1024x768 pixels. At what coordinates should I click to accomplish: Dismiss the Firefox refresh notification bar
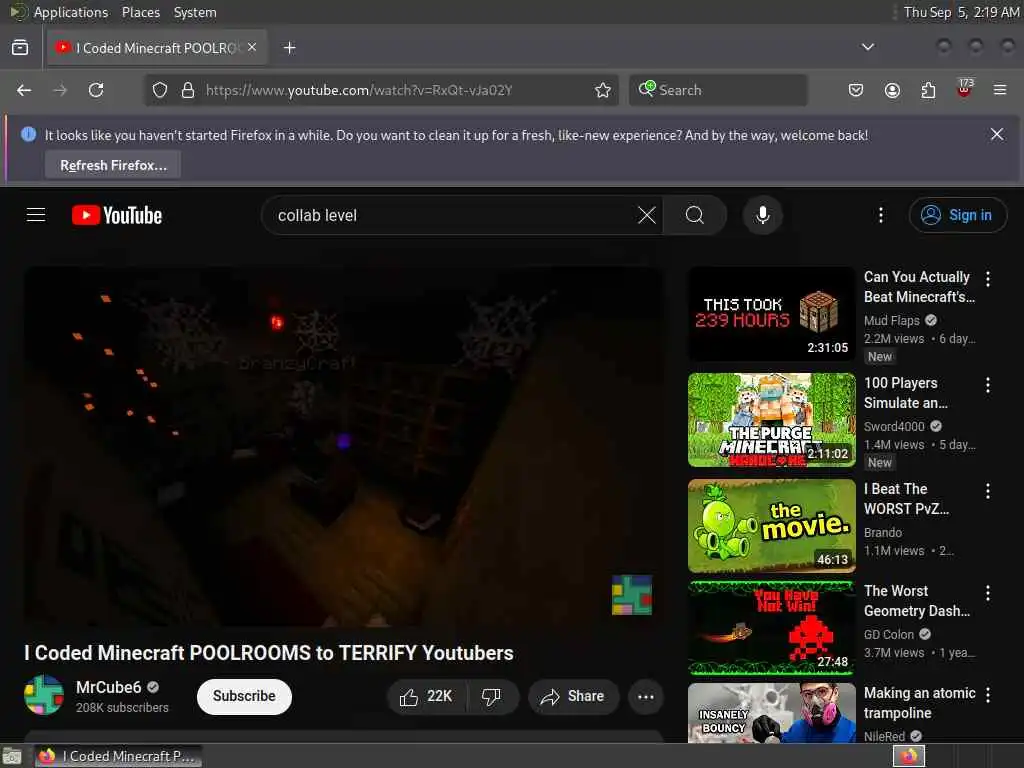997,135
